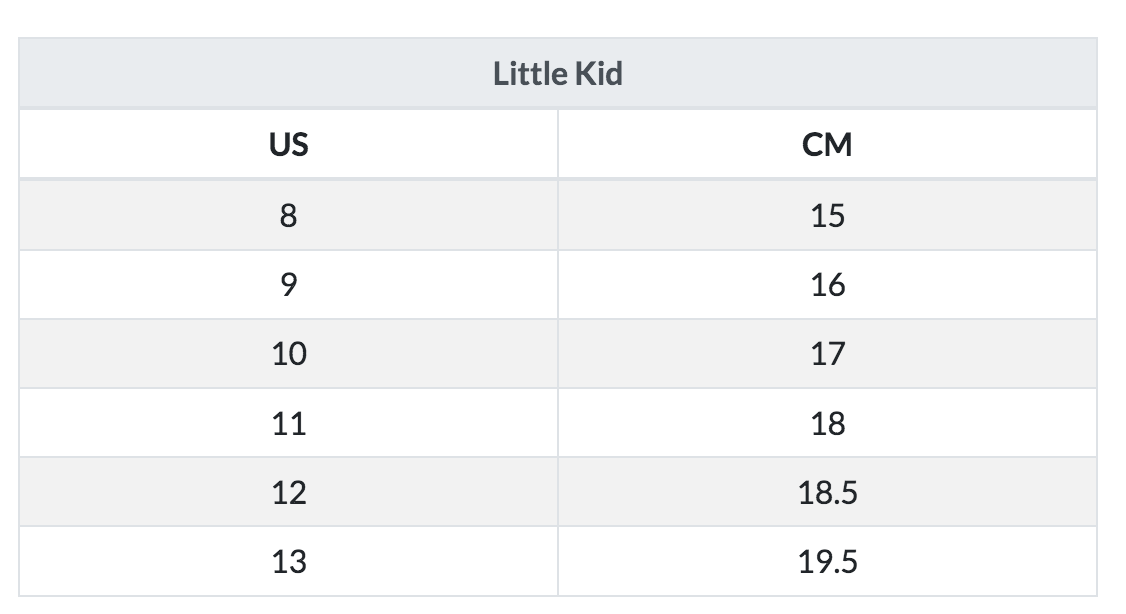The image size is (1126, 614).
Task: Highlight the table row for US size 11
Action: click(x=557, y=424)
